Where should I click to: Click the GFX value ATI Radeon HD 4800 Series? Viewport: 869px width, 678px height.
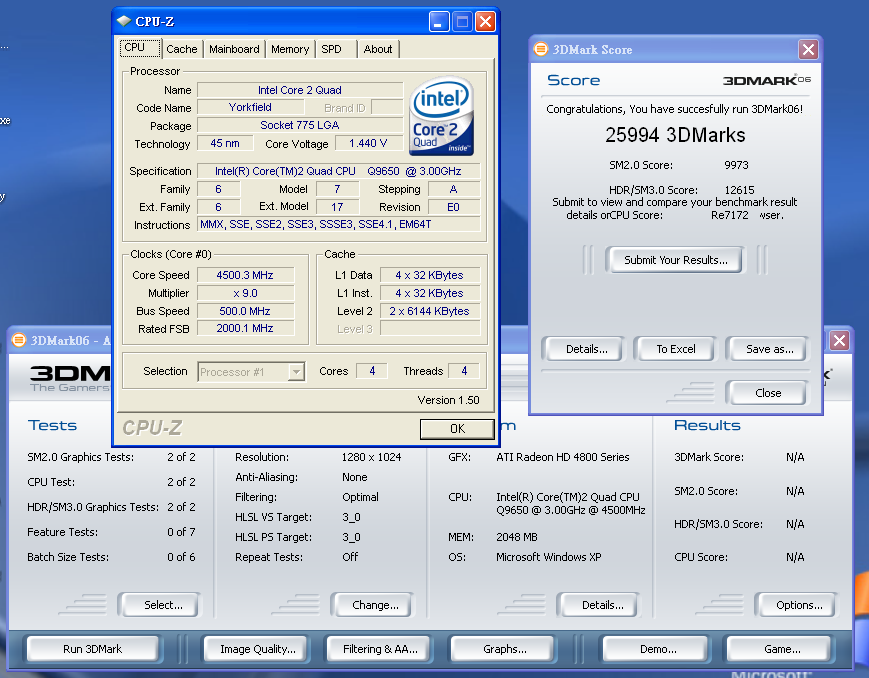point(563,457)
